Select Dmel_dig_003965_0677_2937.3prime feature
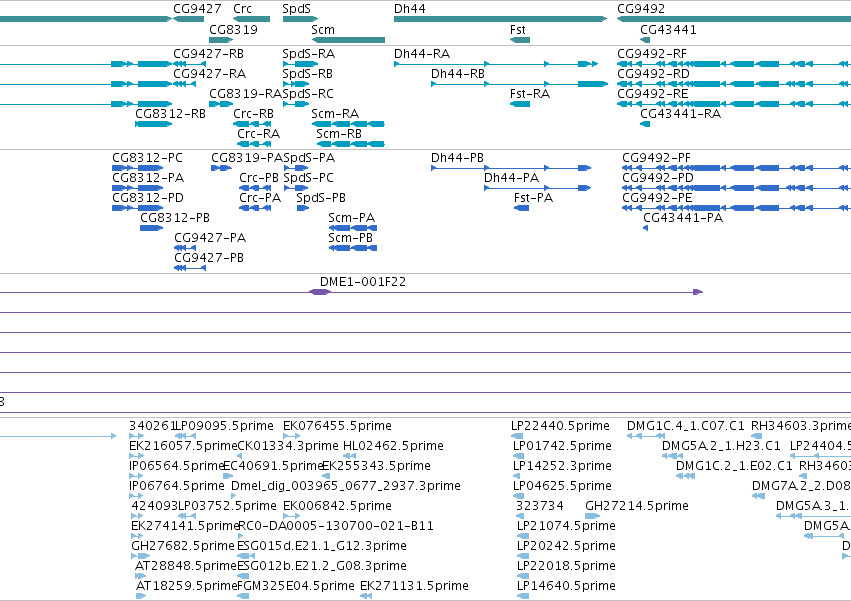This screenshot has height=601, width=851. (x=233, y=496)
